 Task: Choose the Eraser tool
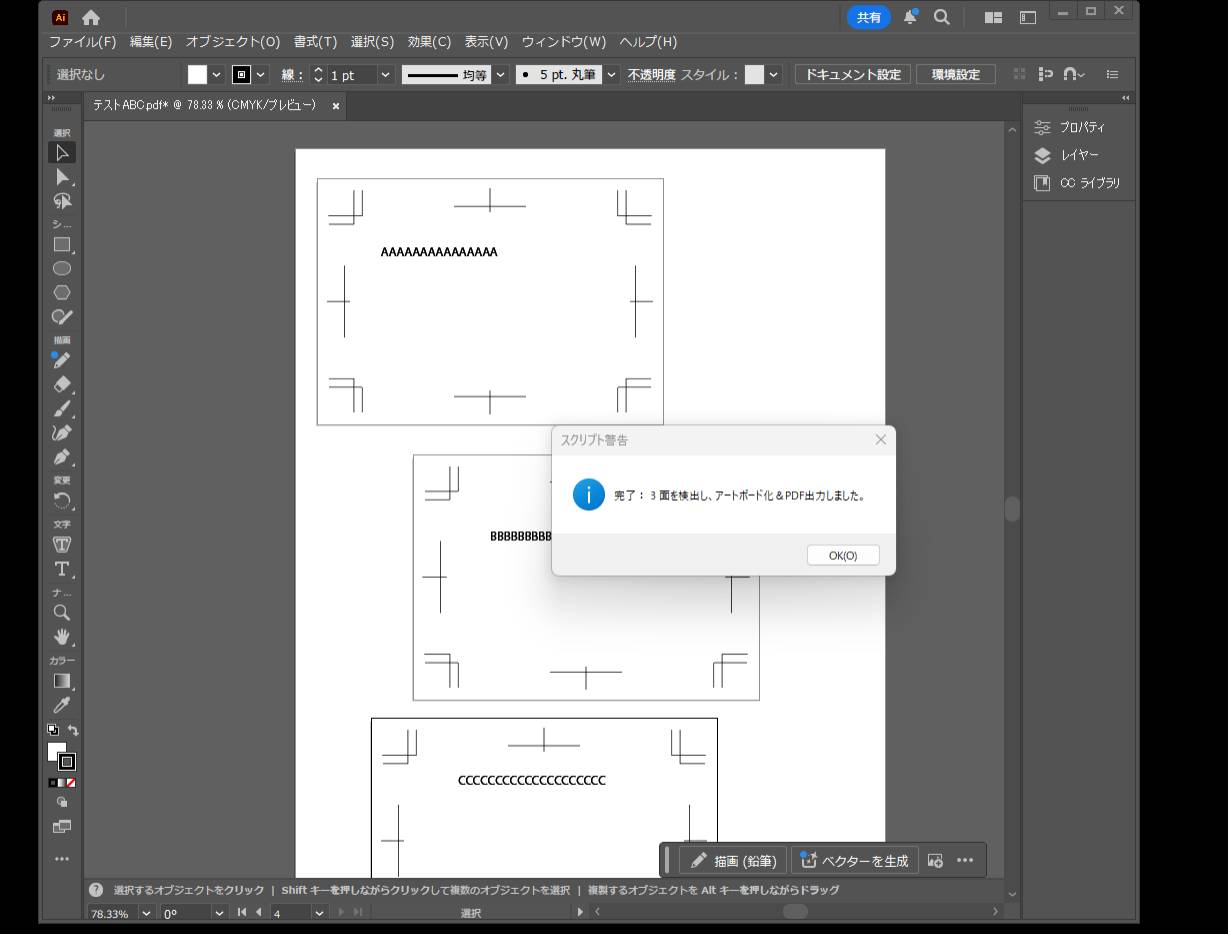click(61, 385)
